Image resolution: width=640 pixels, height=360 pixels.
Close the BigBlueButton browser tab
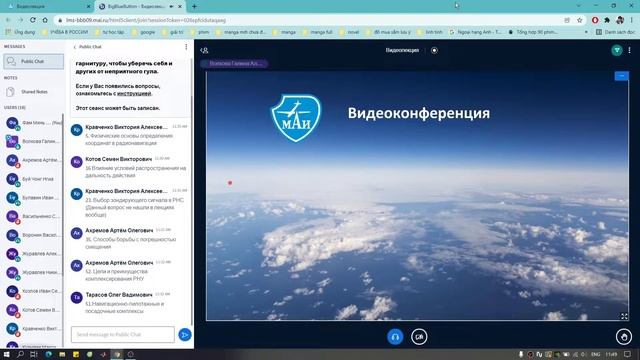180,7
